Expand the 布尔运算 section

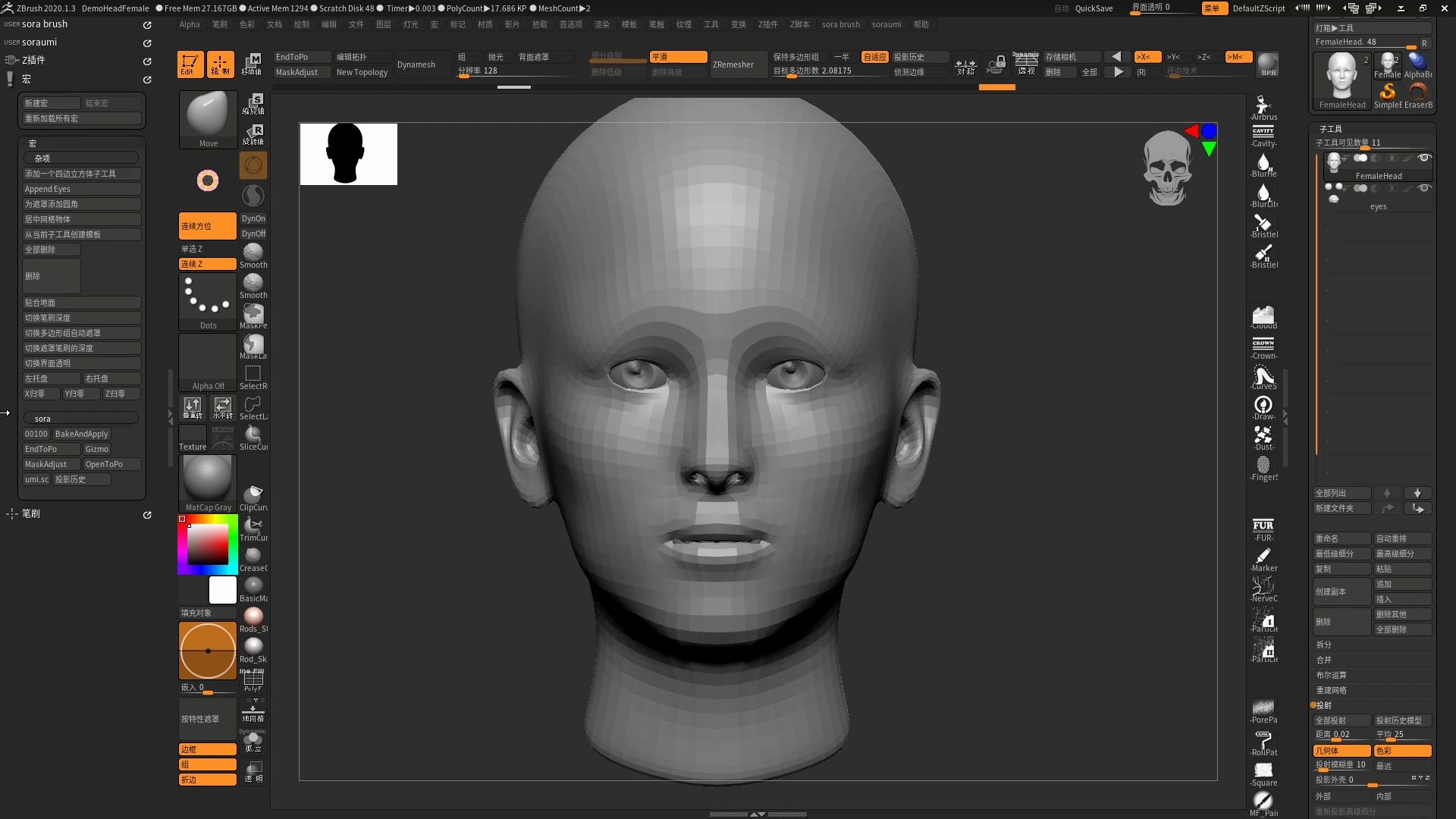tap(1332, 675)
